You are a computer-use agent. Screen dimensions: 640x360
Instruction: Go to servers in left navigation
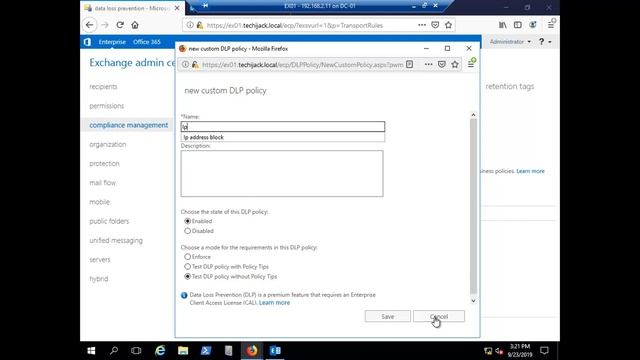pos(100,259)
